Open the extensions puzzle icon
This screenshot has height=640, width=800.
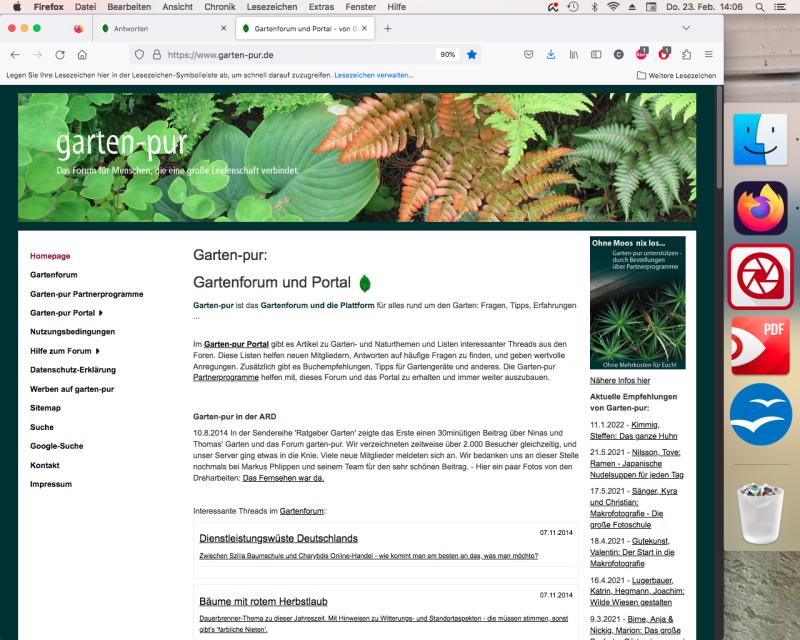[x=686, y=54]
